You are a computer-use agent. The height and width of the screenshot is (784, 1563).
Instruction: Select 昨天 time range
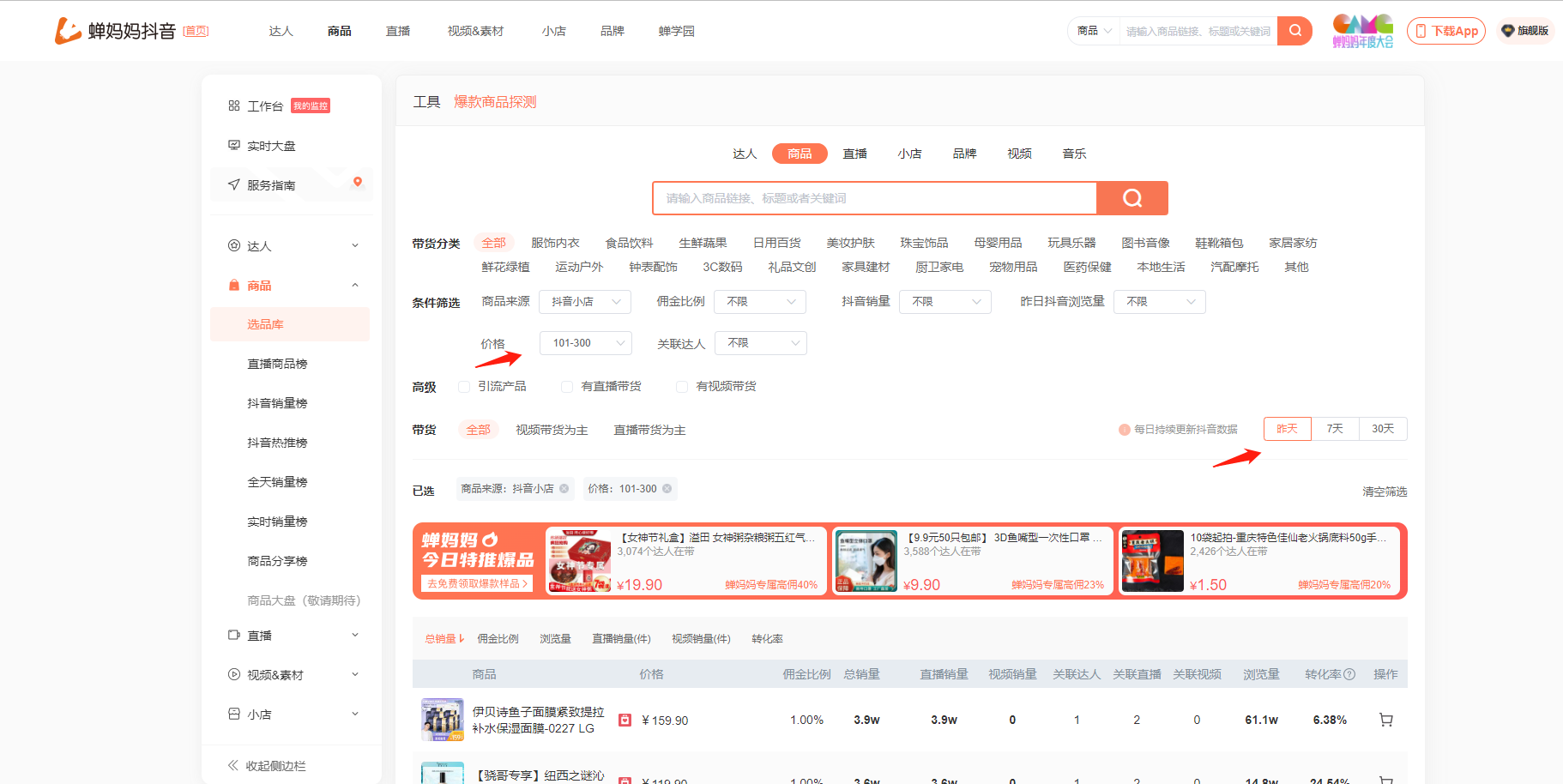[1288, 429]
